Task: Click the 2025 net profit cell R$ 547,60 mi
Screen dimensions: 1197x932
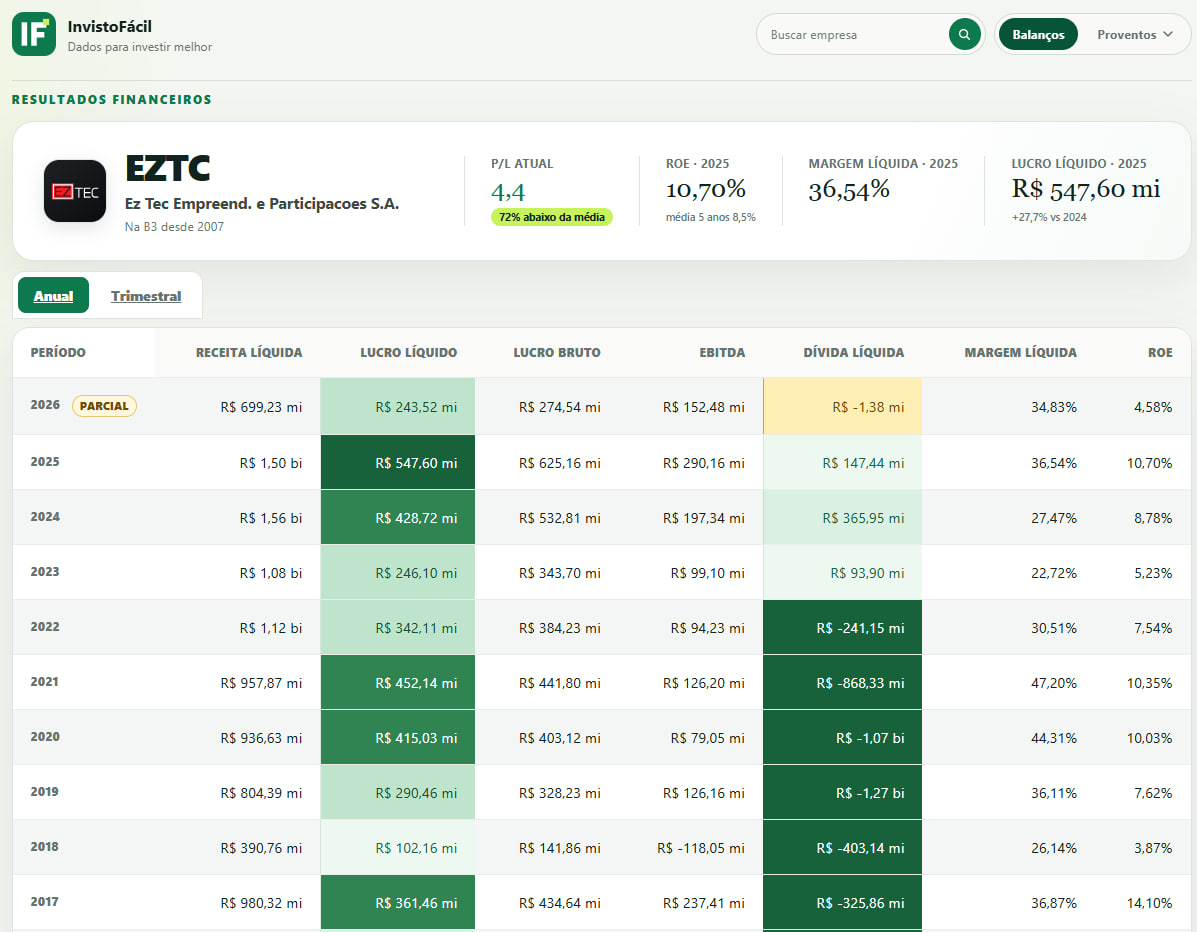Action: (x=398, y=463)
